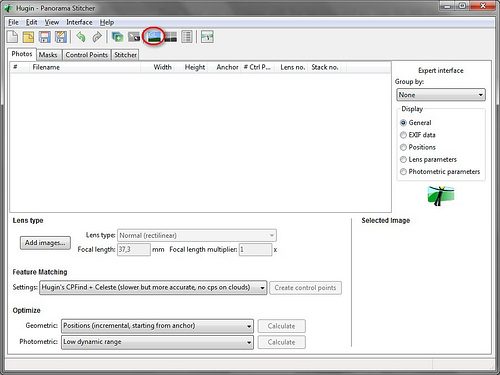The width and height of the screenshot is (500, 375).
Task: Open the View menu
Action: (52, 22)
